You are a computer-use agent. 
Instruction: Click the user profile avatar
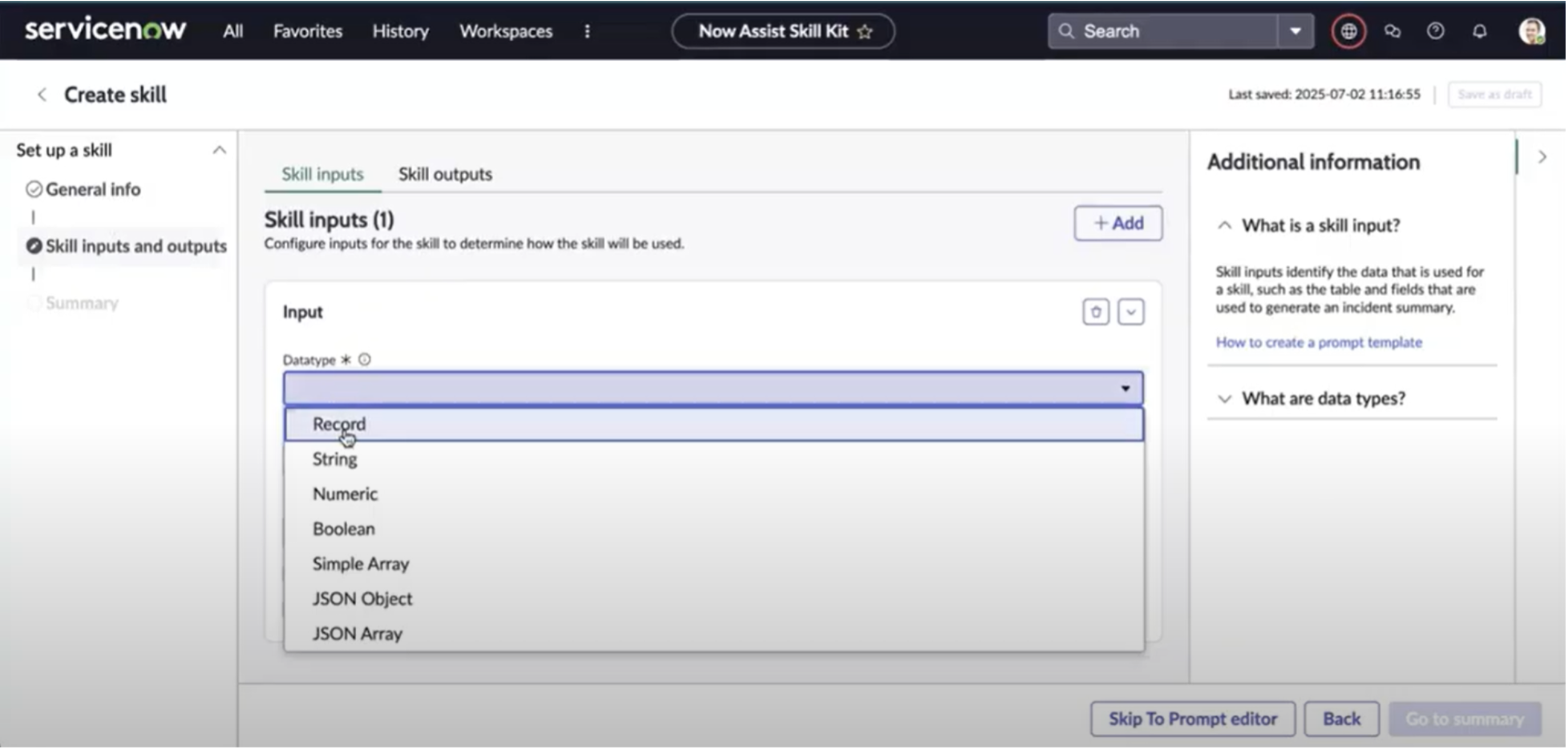point(1531,31)
